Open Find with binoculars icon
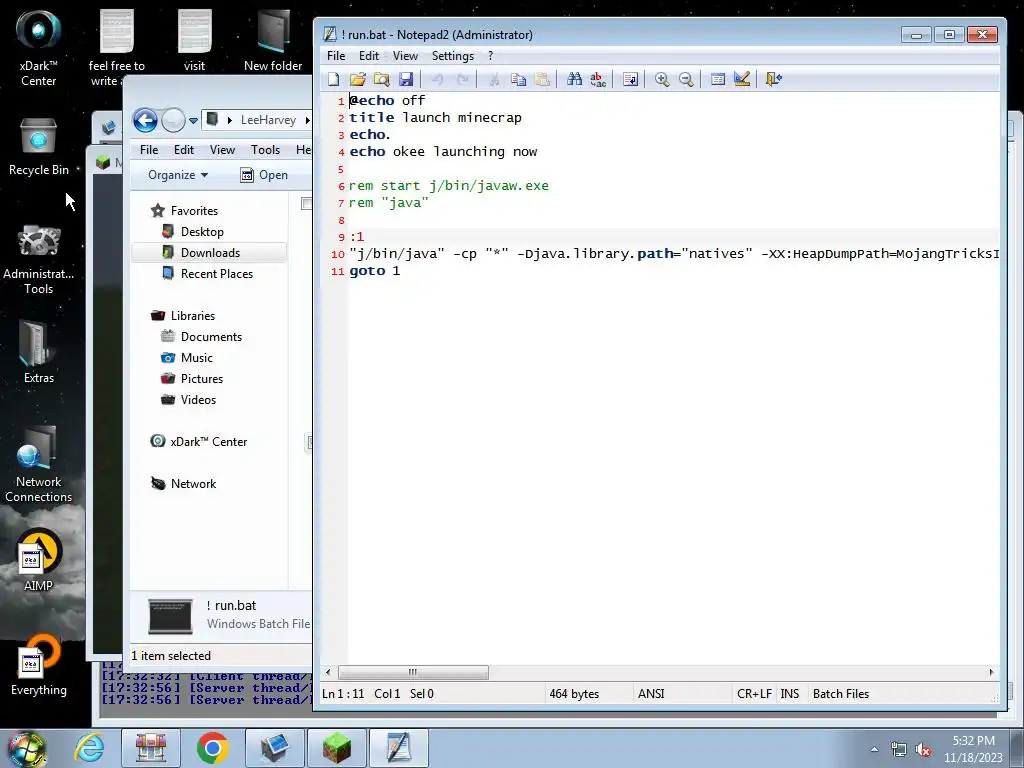The image size is (1024, 768). [x=574, y=80]
